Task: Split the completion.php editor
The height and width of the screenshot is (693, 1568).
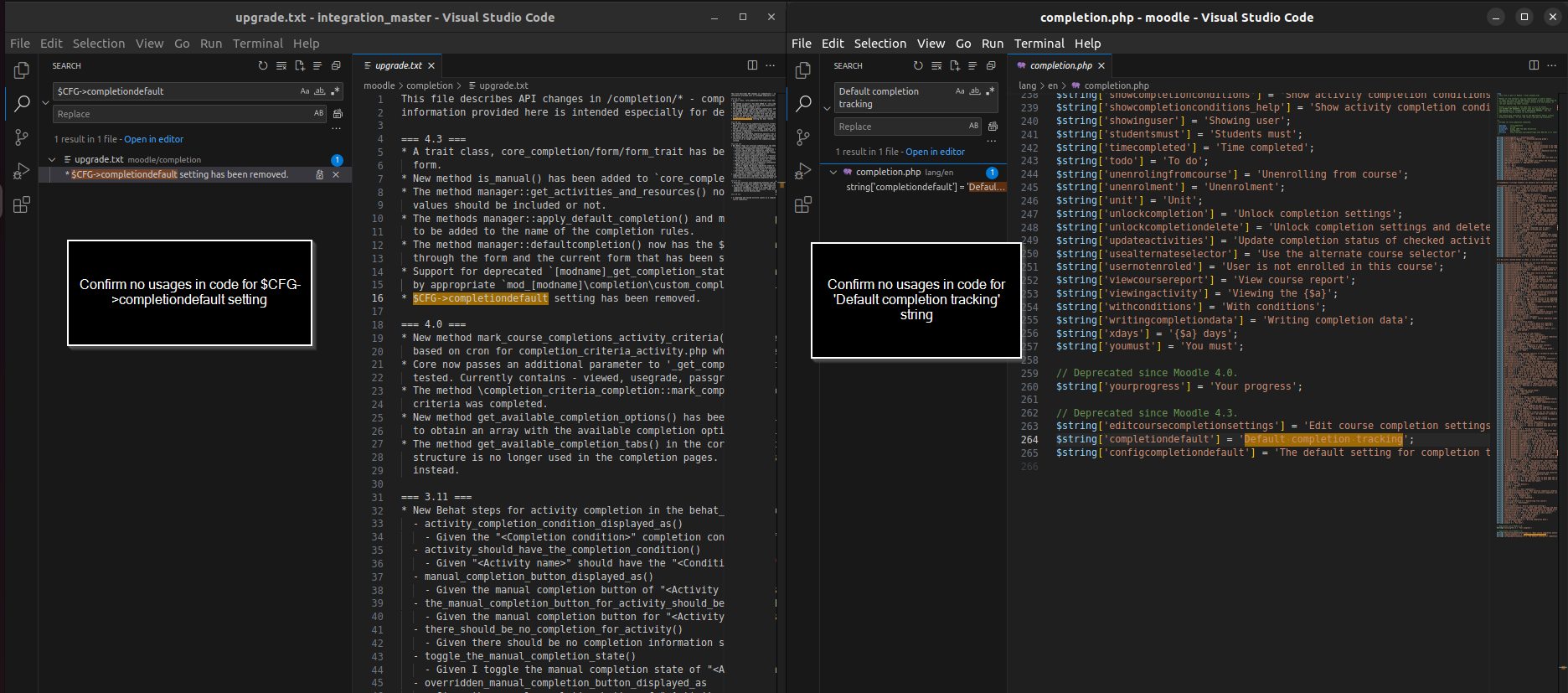Action: pos(1534,65)
